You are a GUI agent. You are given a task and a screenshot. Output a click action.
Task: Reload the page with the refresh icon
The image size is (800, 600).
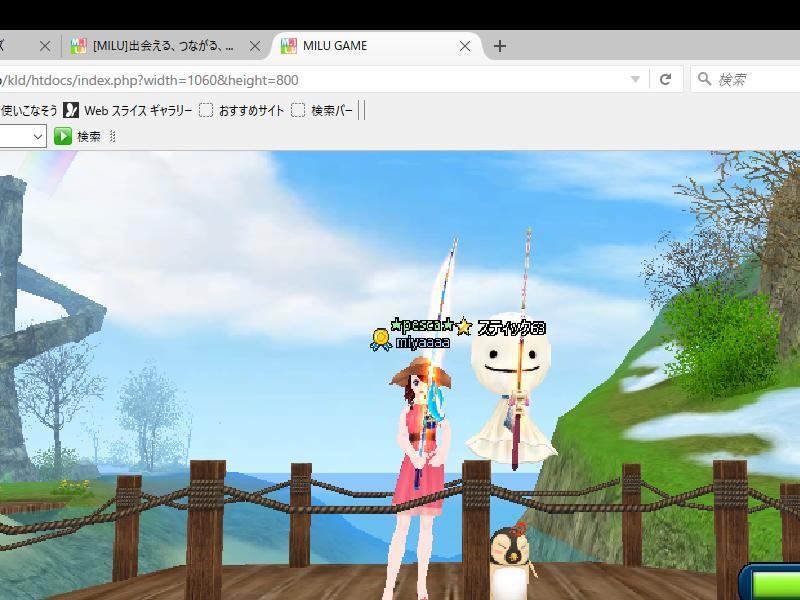click(665, 79)
